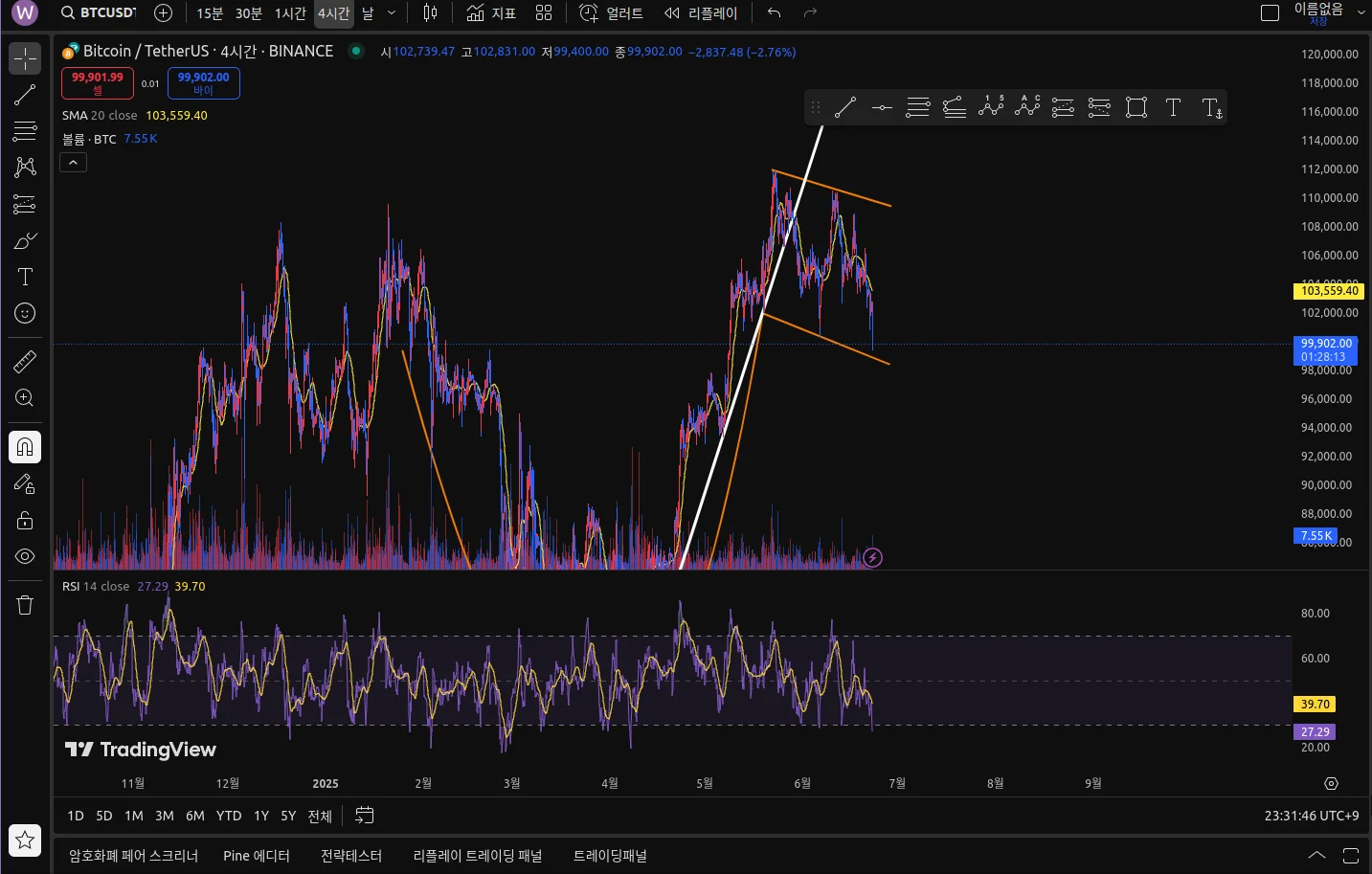Open the user profile avatar menu
The height and width of the screenshot is (874, 1372).
click(x=25, y=13)
